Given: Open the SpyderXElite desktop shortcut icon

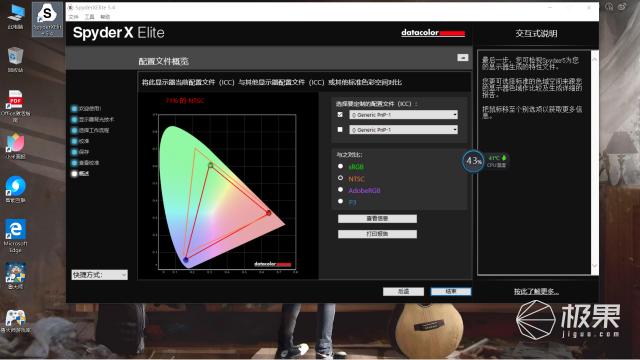Looking at the screenshot, I should coord(47,18).
